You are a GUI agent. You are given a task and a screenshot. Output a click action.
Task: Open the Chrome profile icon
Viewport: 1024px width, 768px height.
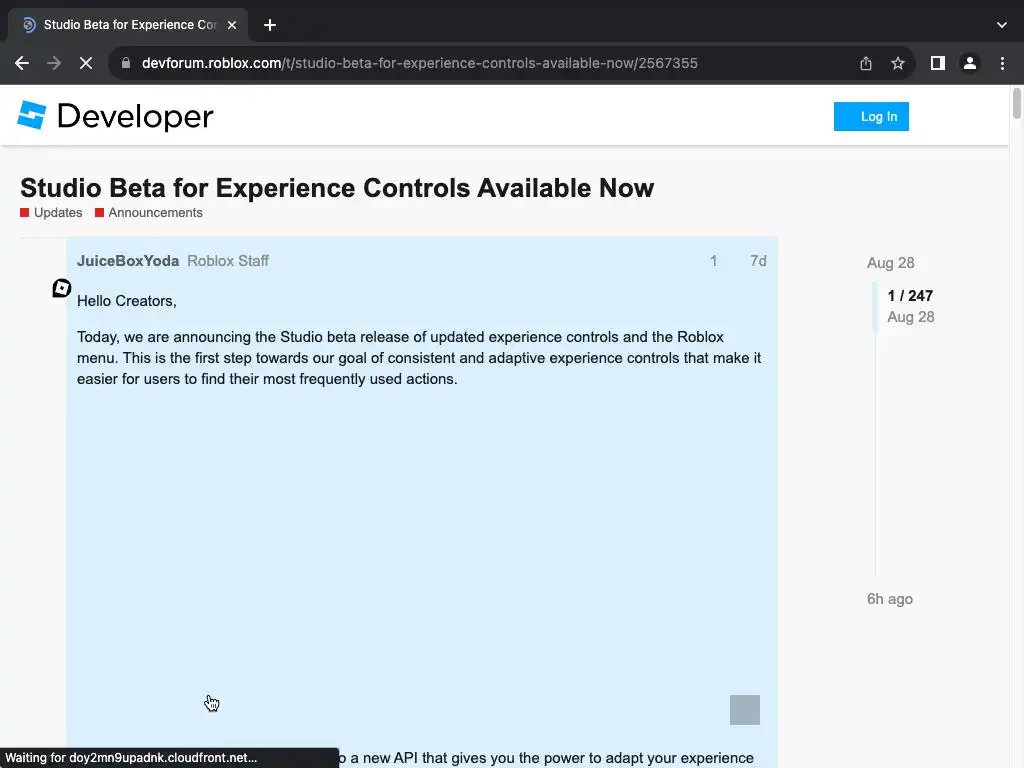click(x=969, y=63)
